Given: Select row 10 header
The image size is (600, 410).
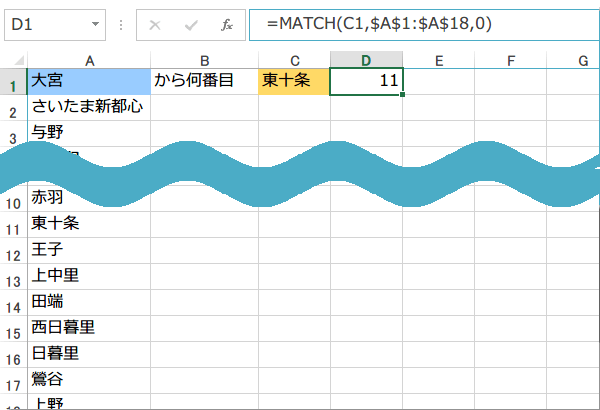Looking at the screenshot, I should (13, 199).
